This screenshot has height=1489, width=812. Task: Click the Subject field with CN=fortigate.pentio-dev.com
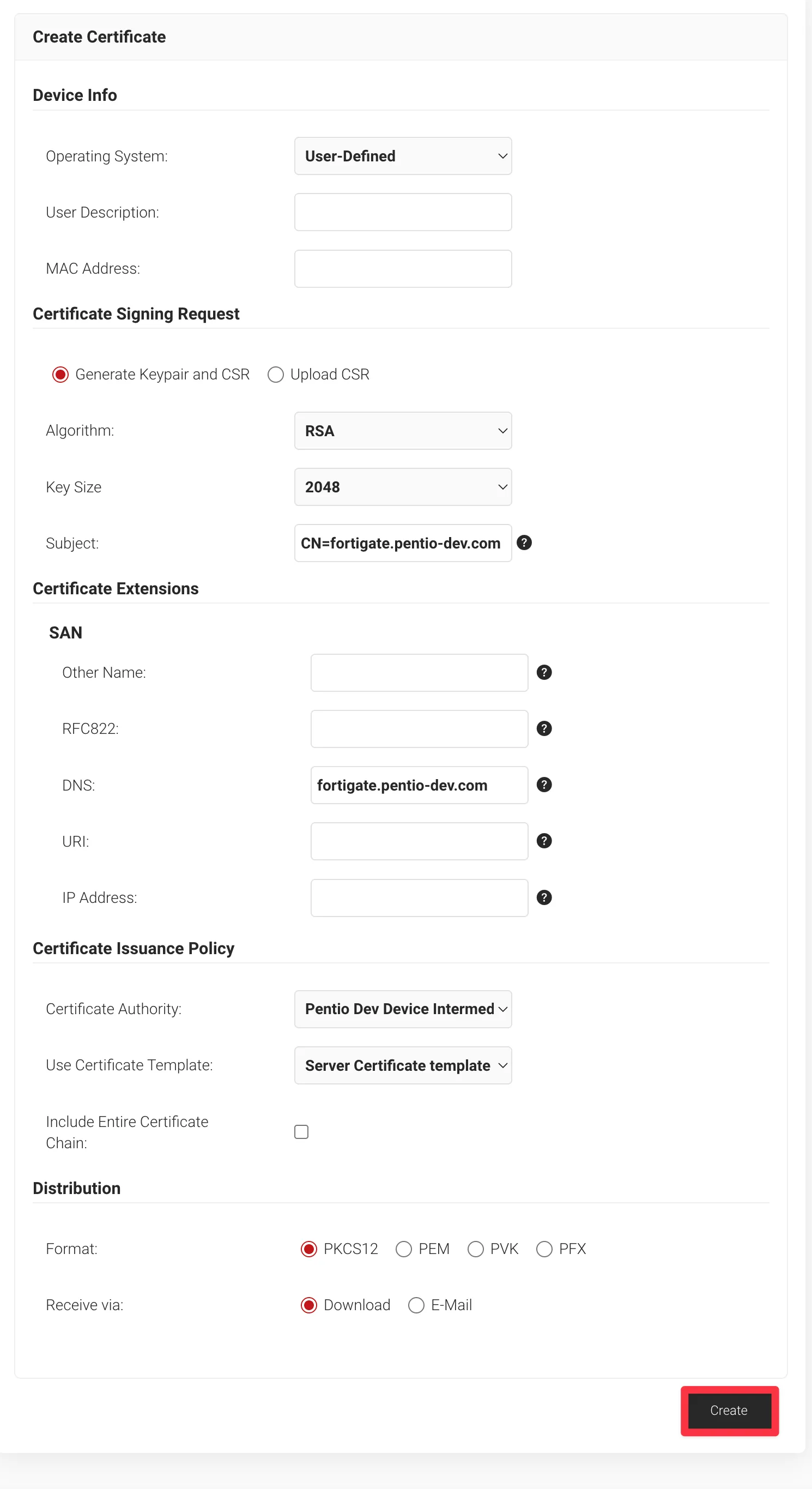tap(403, 543)
